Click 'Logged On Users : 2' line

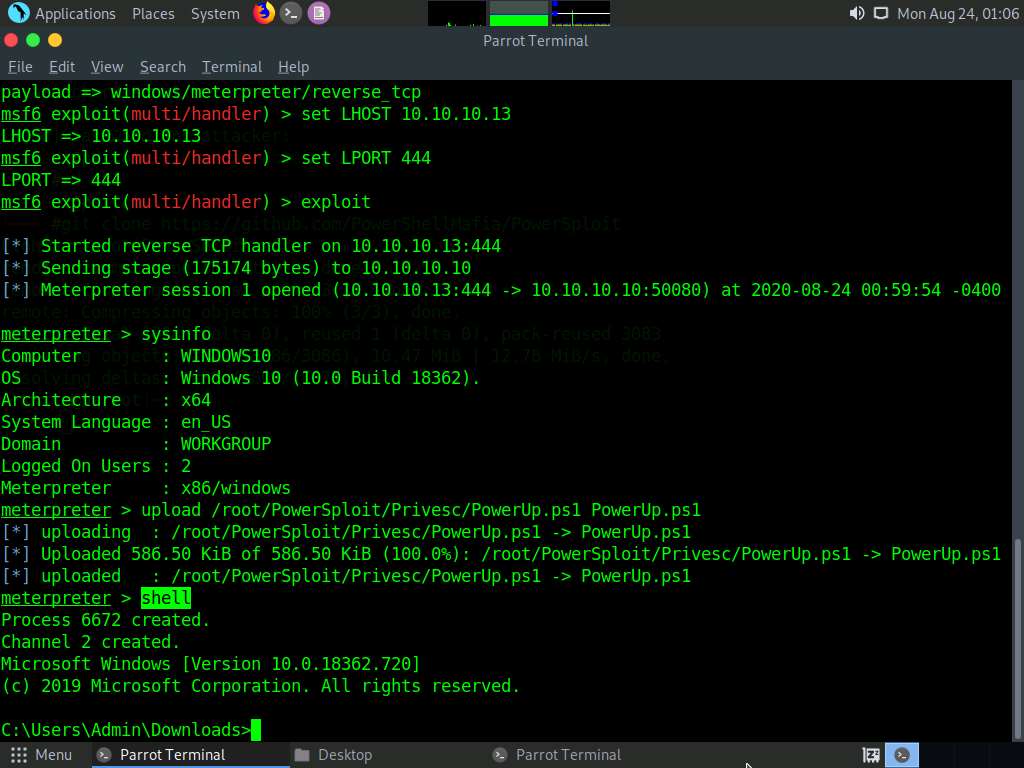96,466
